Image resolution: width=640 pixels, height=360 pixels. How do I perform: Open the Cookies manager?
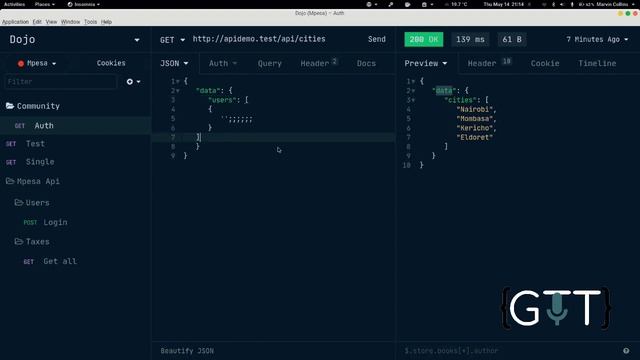111,63
